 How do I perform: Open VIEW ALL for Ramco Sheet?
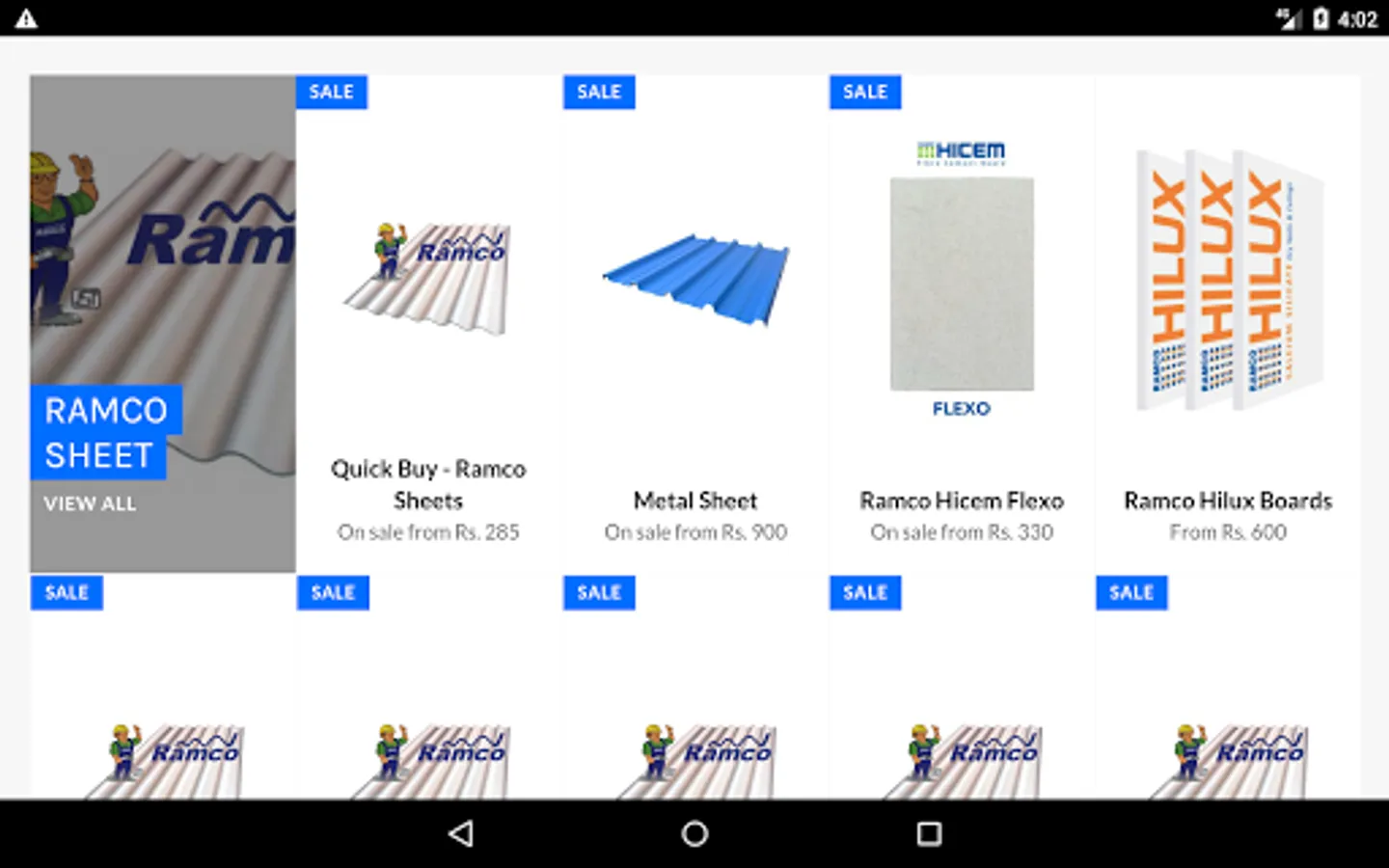(90, 503)
